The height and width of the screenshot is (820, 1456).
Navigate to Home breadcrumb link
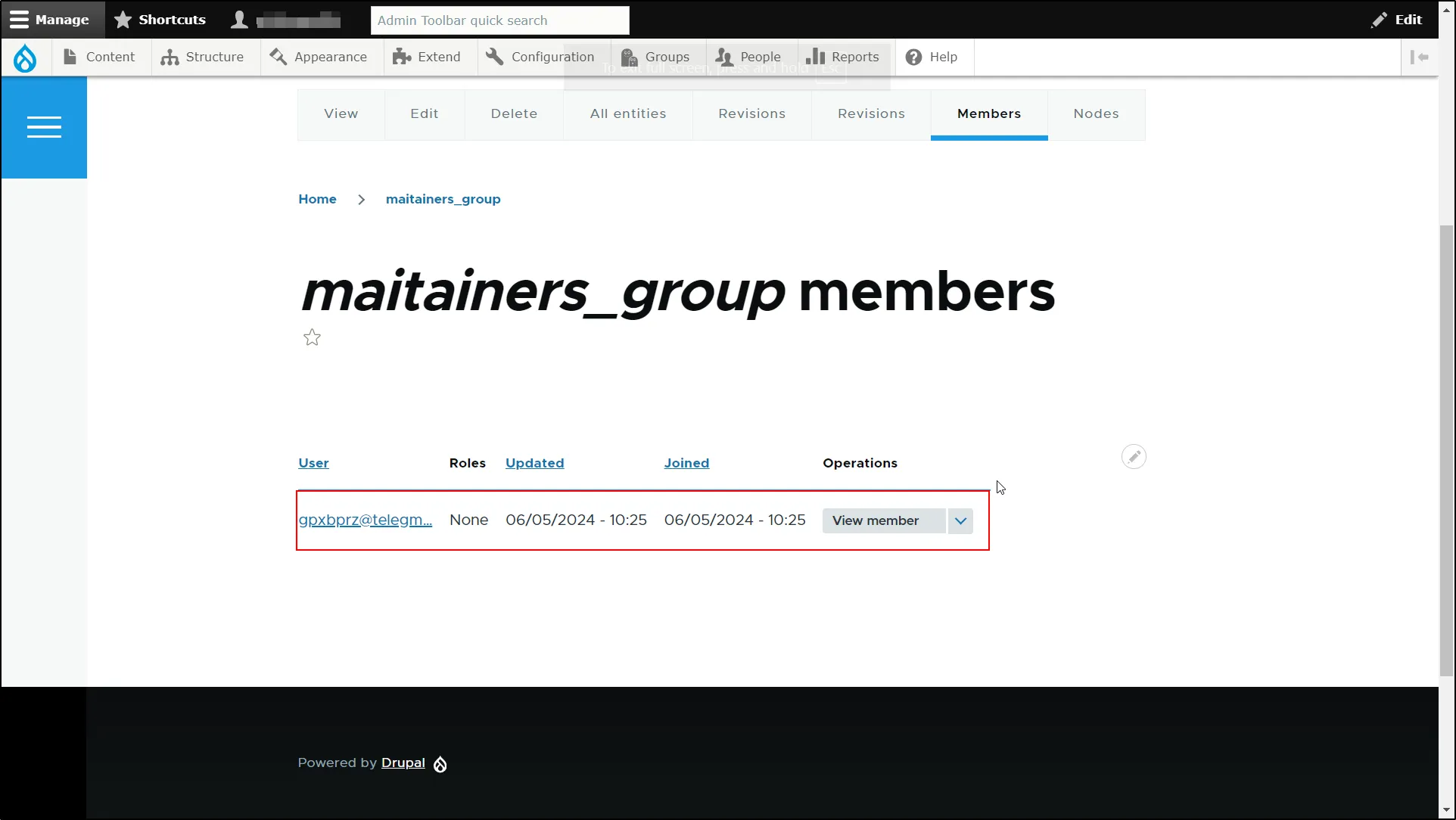pos(317,198)
